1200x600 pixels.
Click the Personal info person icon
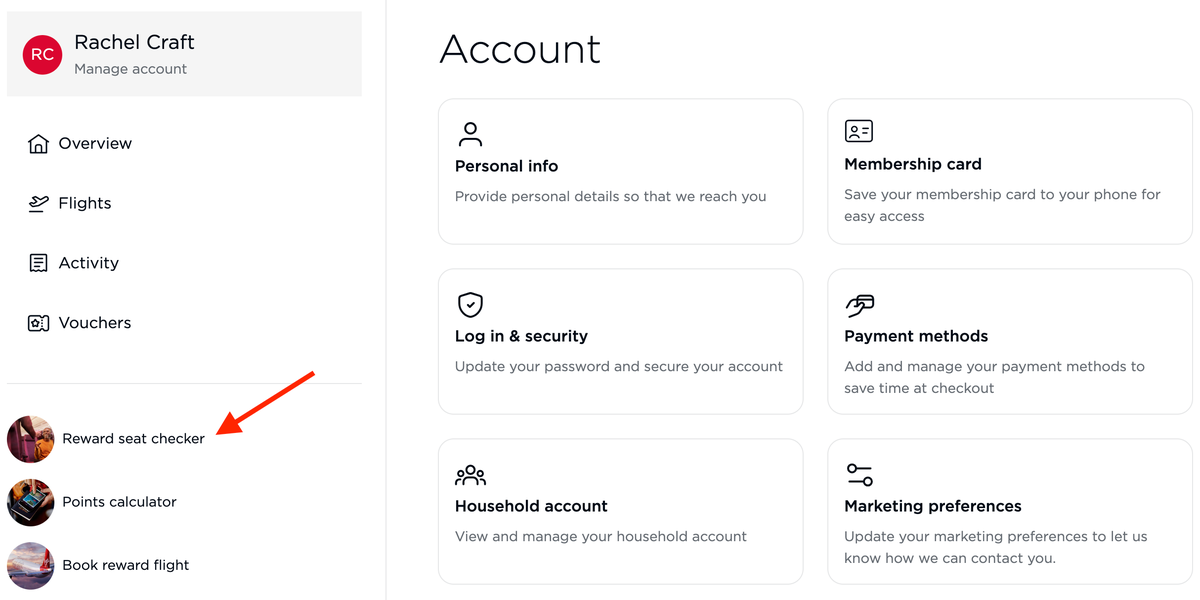click(x=470, y=131)
